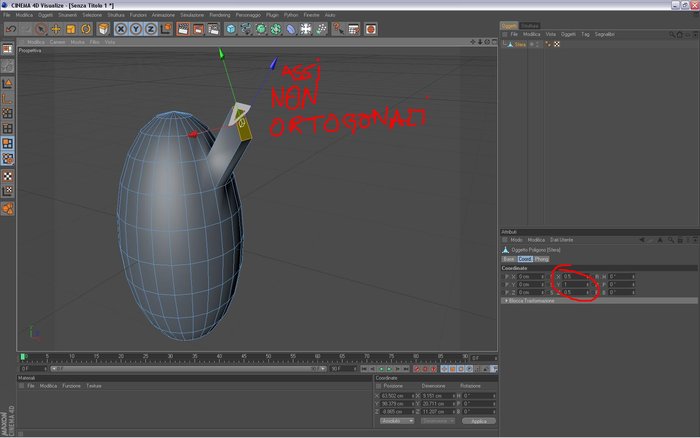Open the Texture menu in Material manager
The width and height of the screenshot is (700, 438).
tap(94, 386)
